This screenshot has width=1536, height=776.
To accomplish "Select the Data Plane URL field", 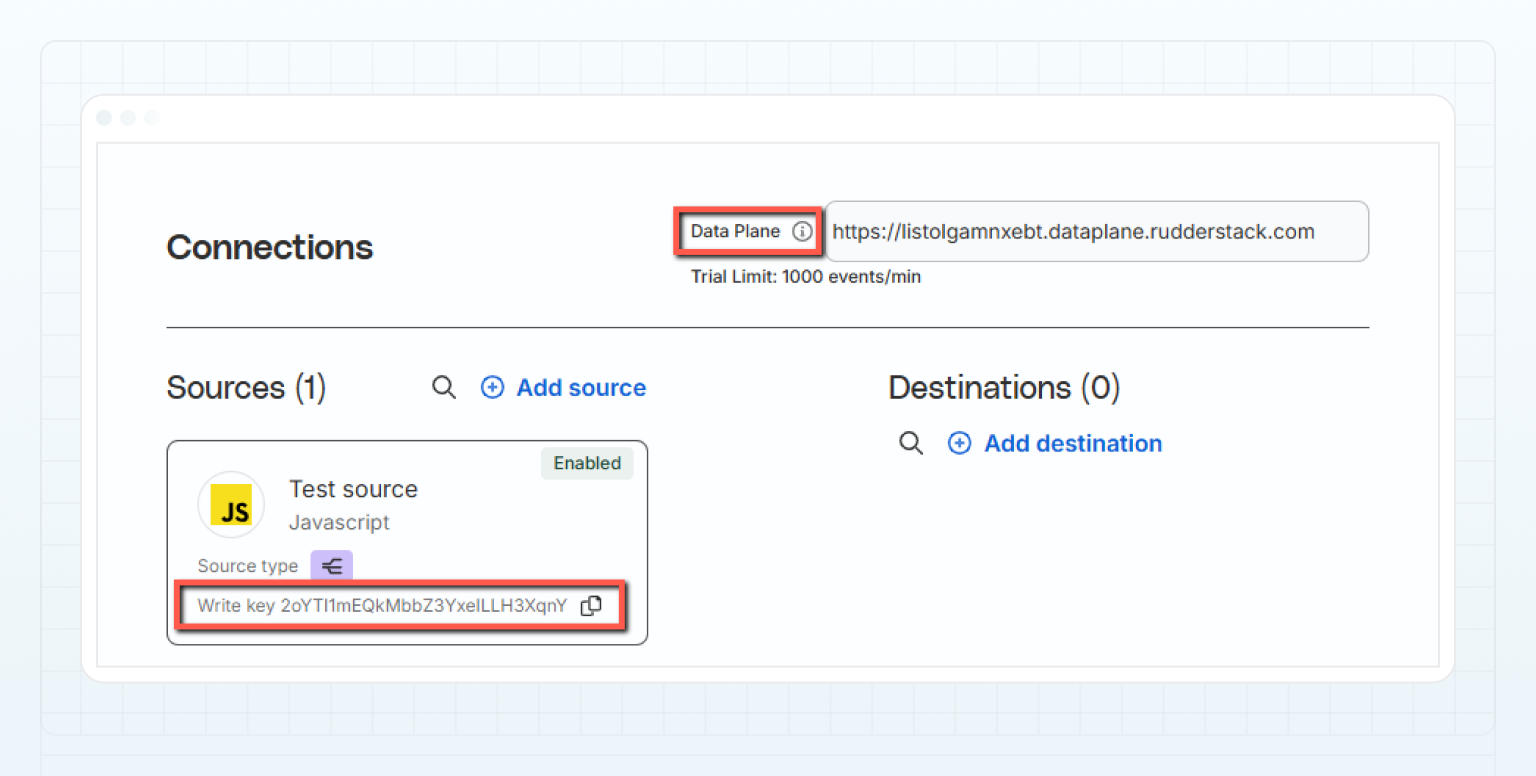I will coord(1095,232).
